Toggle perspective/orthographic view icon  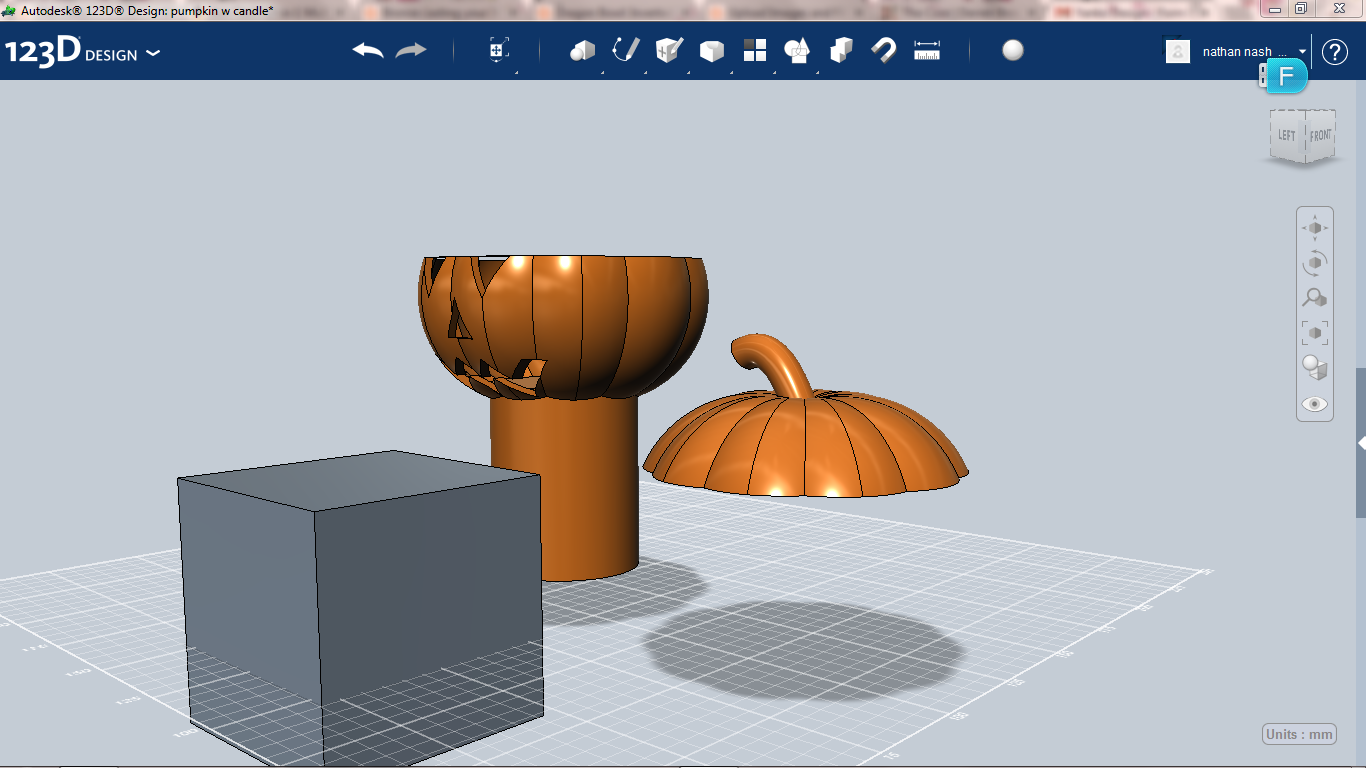point(1315,367)
